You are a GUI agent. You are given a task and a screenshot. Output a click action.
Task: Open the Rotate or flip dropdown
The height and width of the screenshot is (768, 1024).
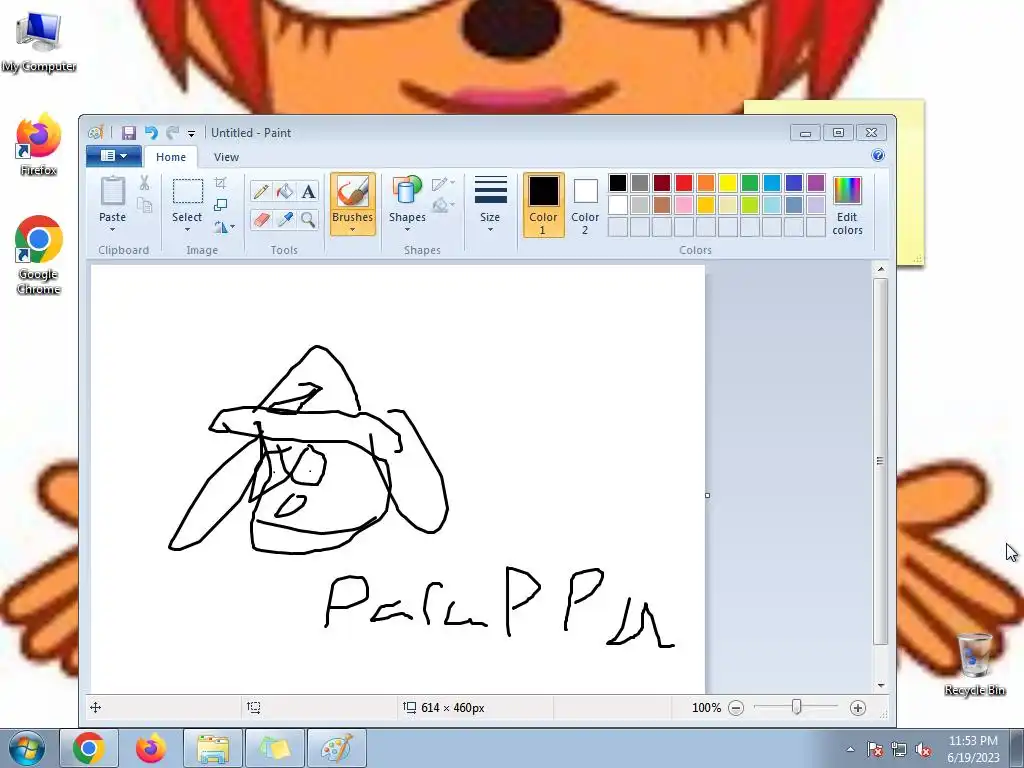224,227
